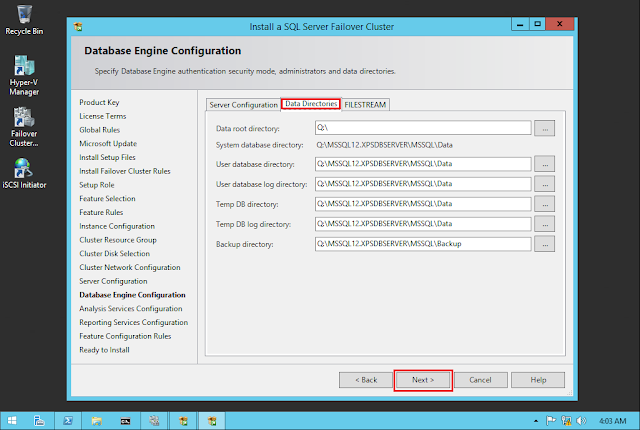This screenshot has height=430, width=640.
Task: Click the 4:03 AM taskbar clock
Action: (x=612, y=421)
